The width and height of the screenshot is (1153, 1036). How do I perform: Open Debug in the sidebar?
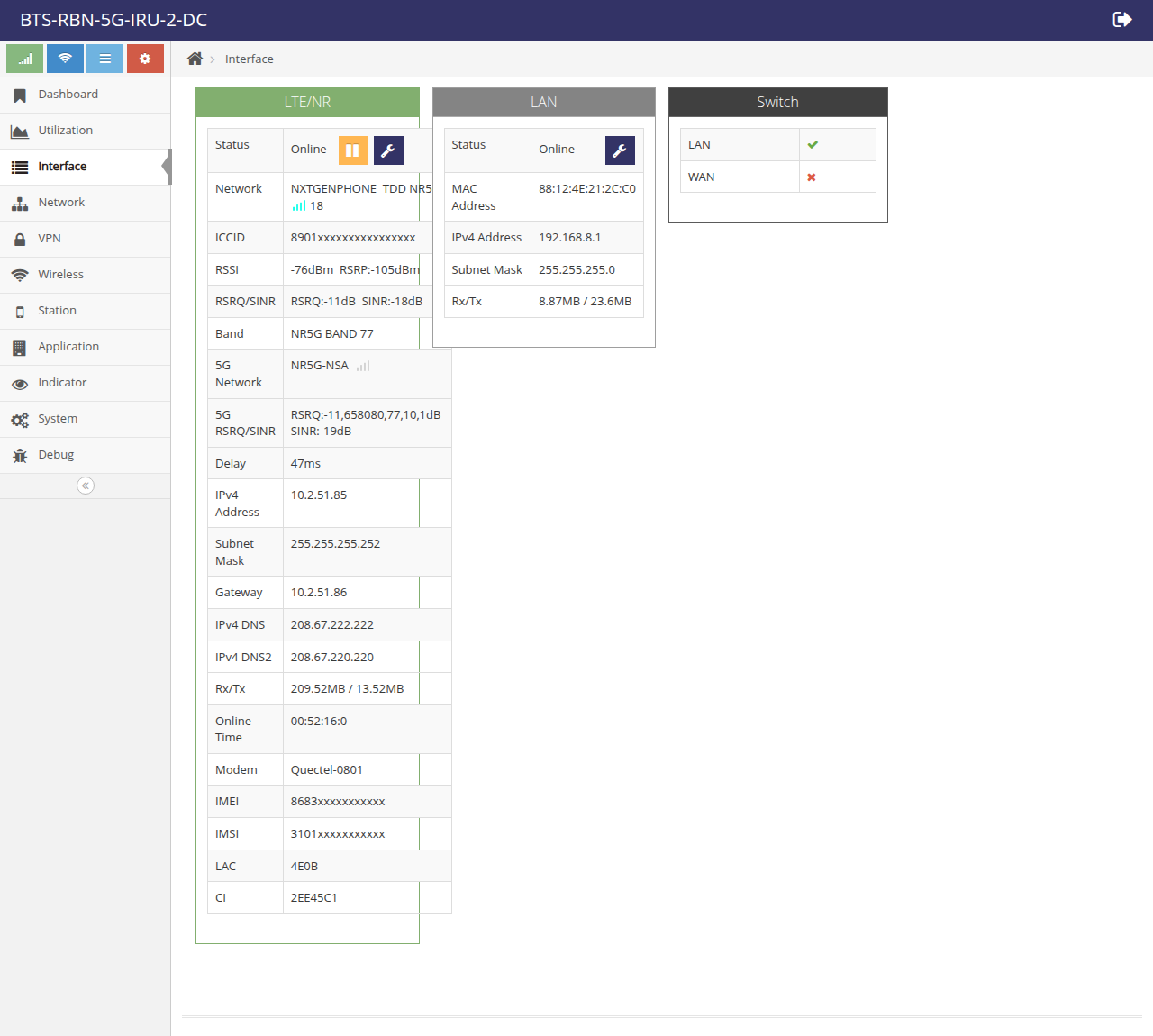pos(85,455)
